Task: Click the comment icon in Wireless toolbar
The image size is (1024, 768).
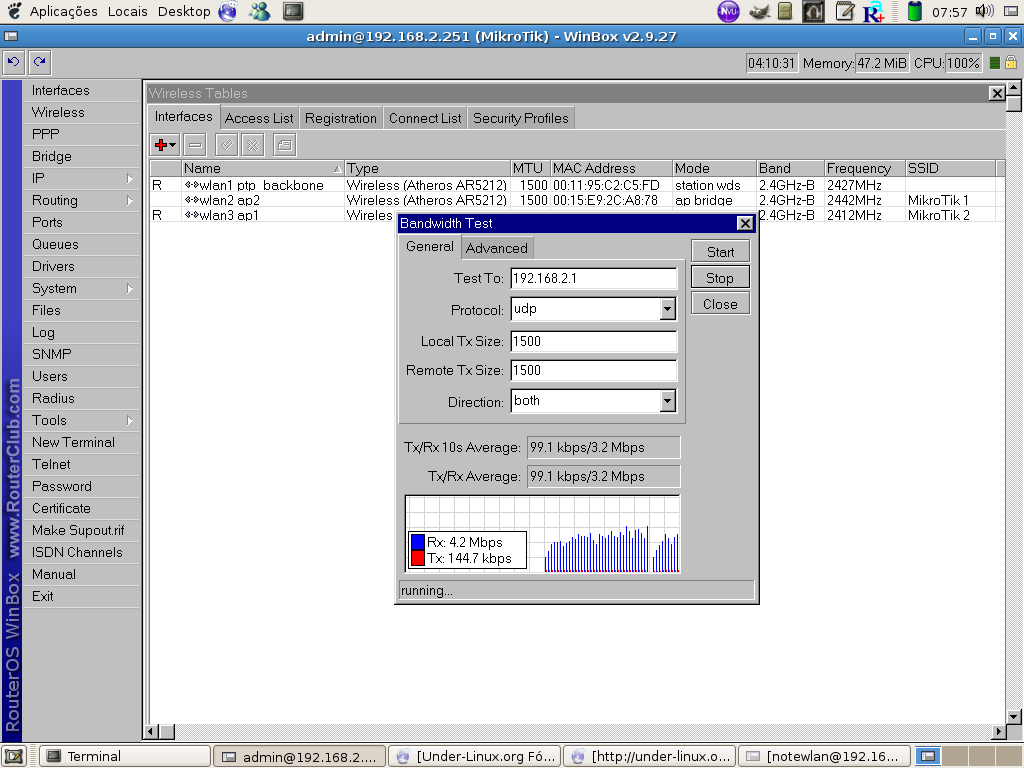Action: click(x=285, y=145)
